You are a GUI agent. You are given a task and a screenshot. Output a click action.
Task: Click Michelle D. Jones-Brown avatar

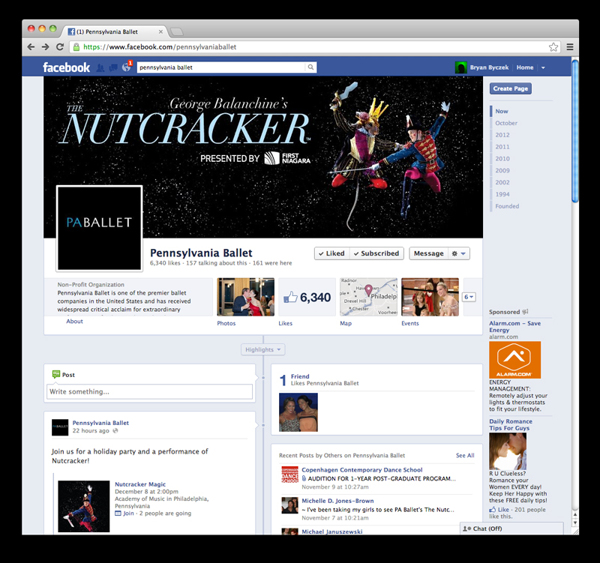(x=290, y=505)
